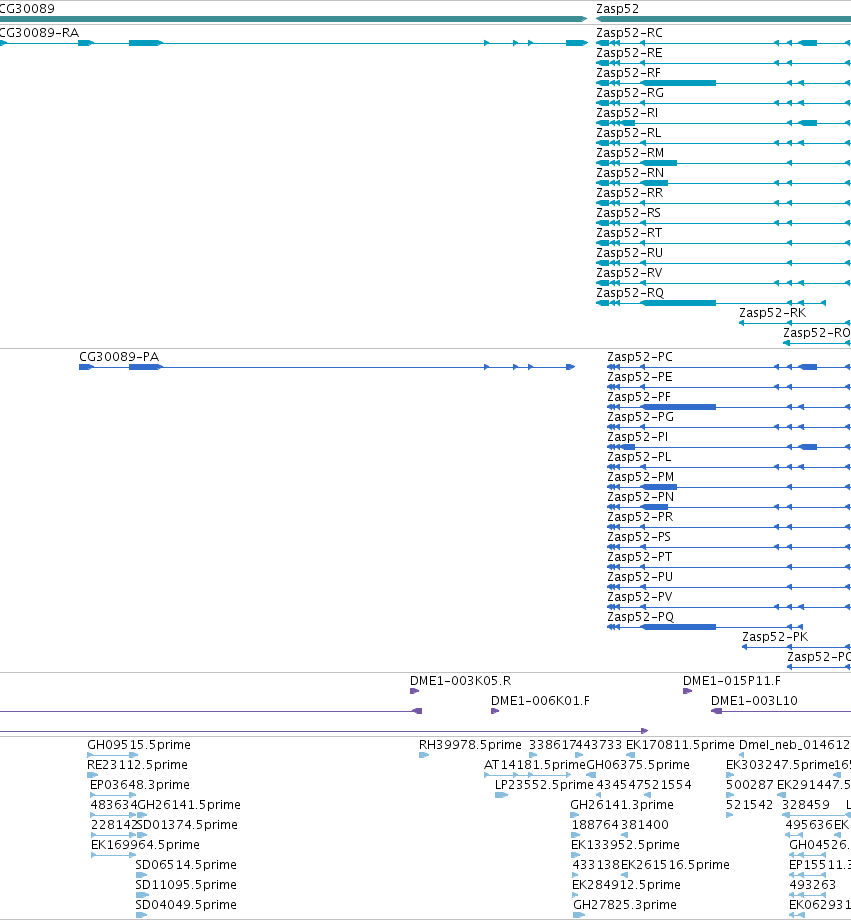Click the EK170811.5prime EST label
Viewport: 851px width, 920px height.
coord(680,745)
